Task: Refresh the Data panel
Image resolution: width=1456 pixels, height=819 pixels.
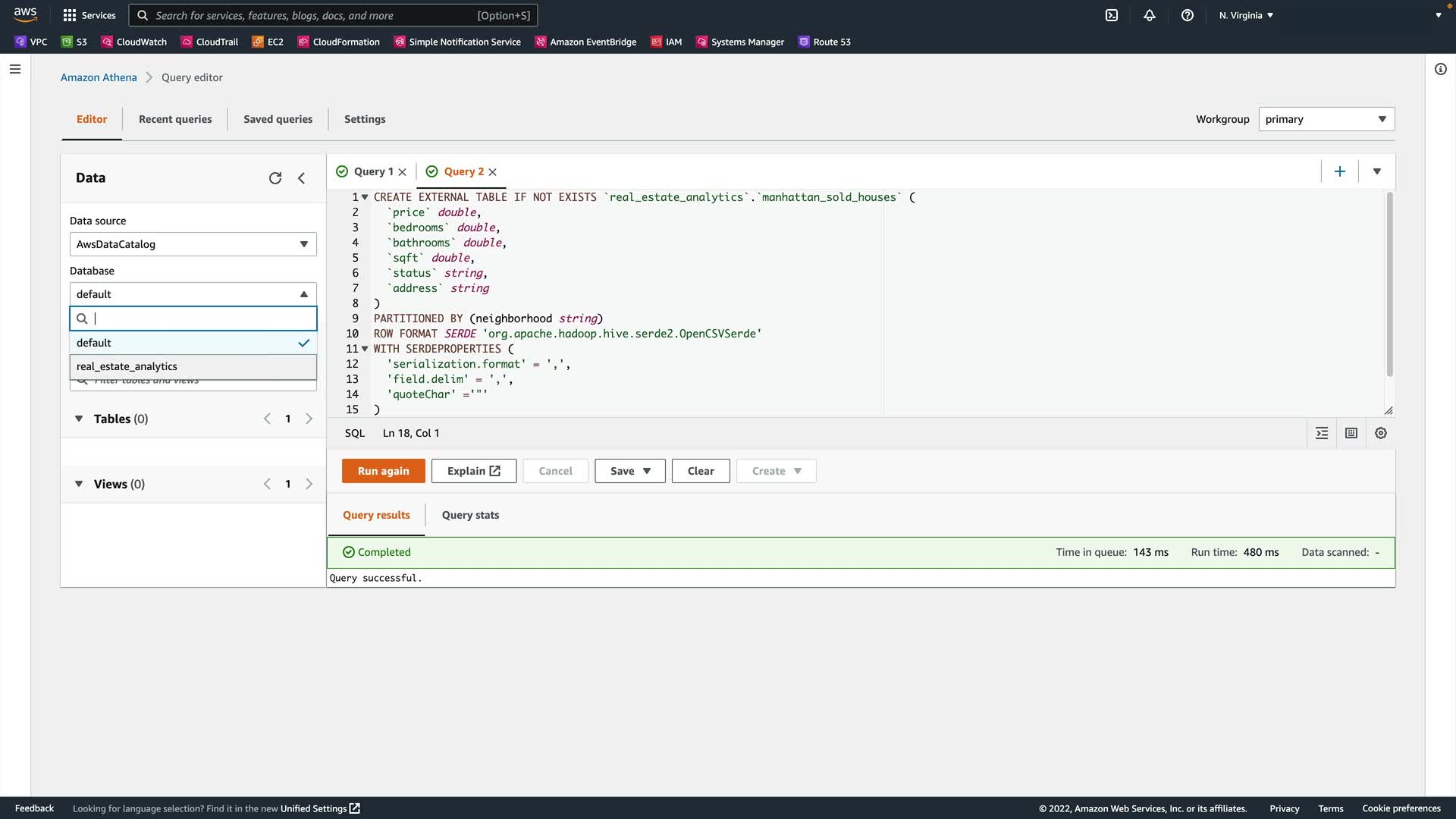Action: [275, 178]
